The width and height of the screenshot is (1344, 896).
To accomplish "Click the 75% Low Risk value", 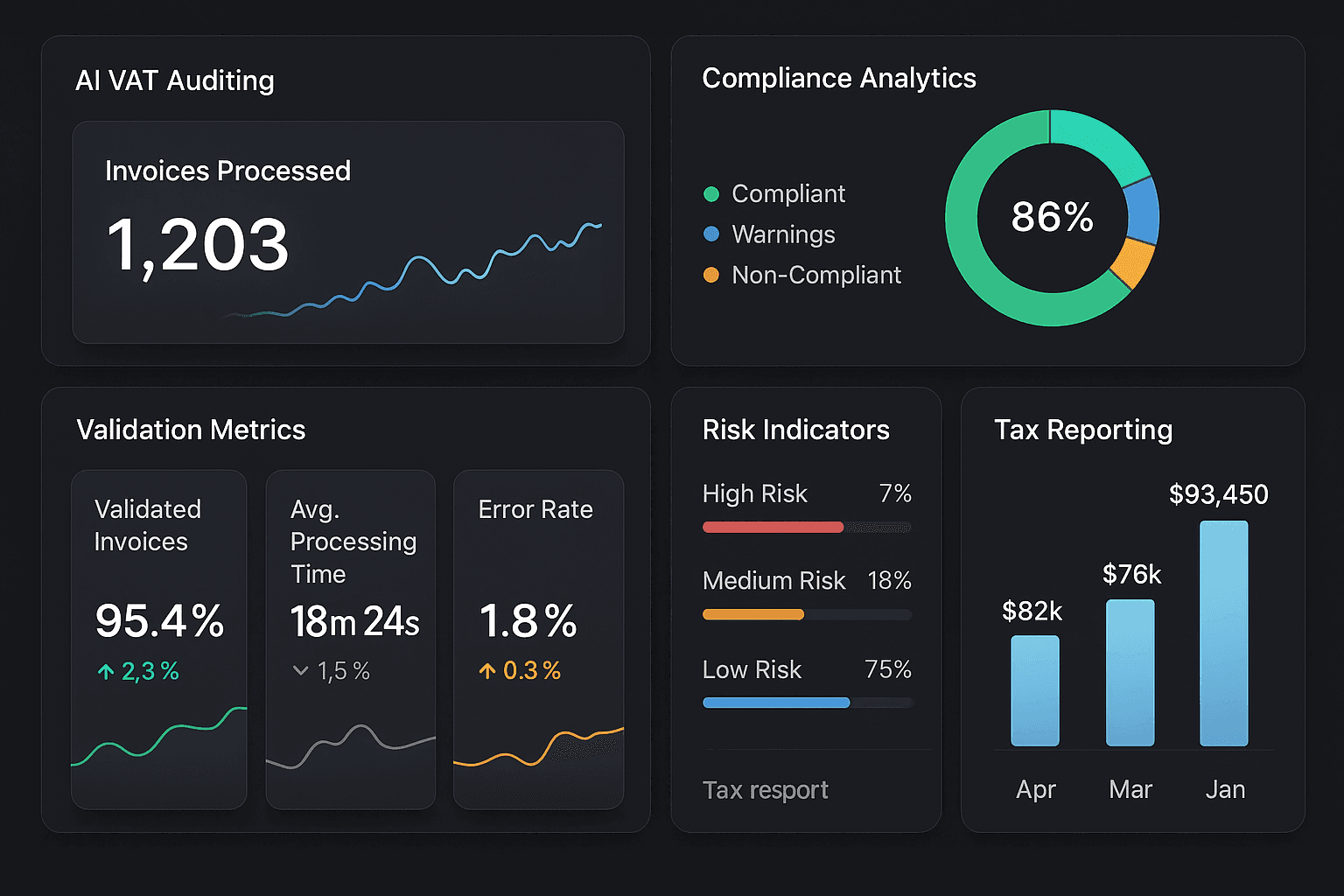I will pos(888,669).
